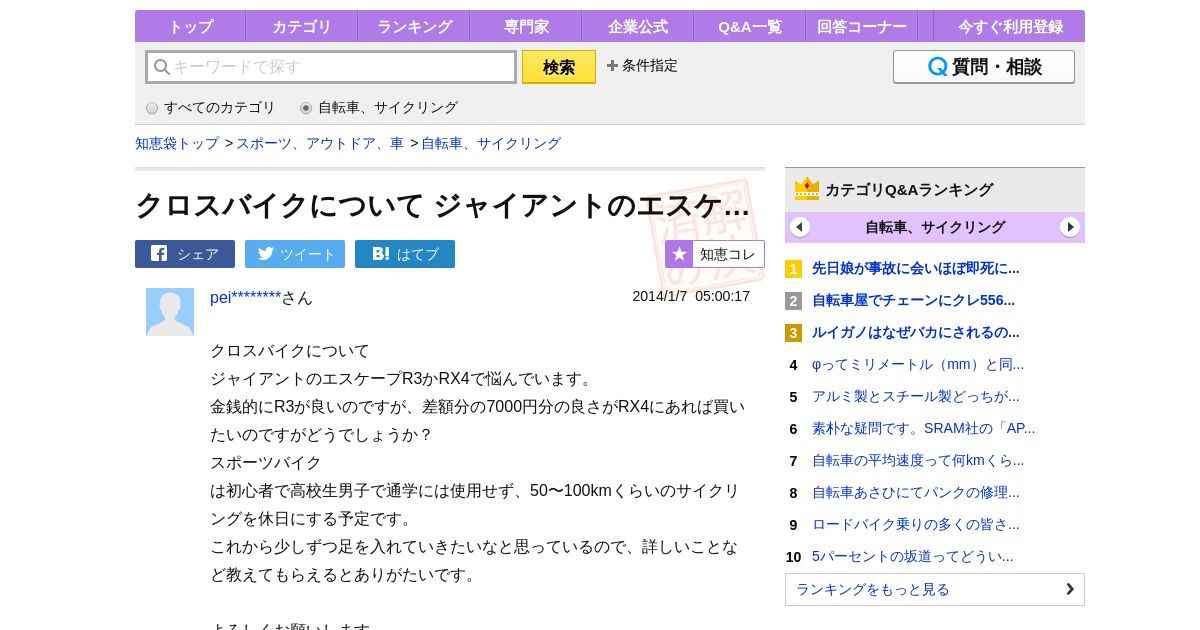Open ranking 9 ロードバイク乗りの多く question

[916, 524]
